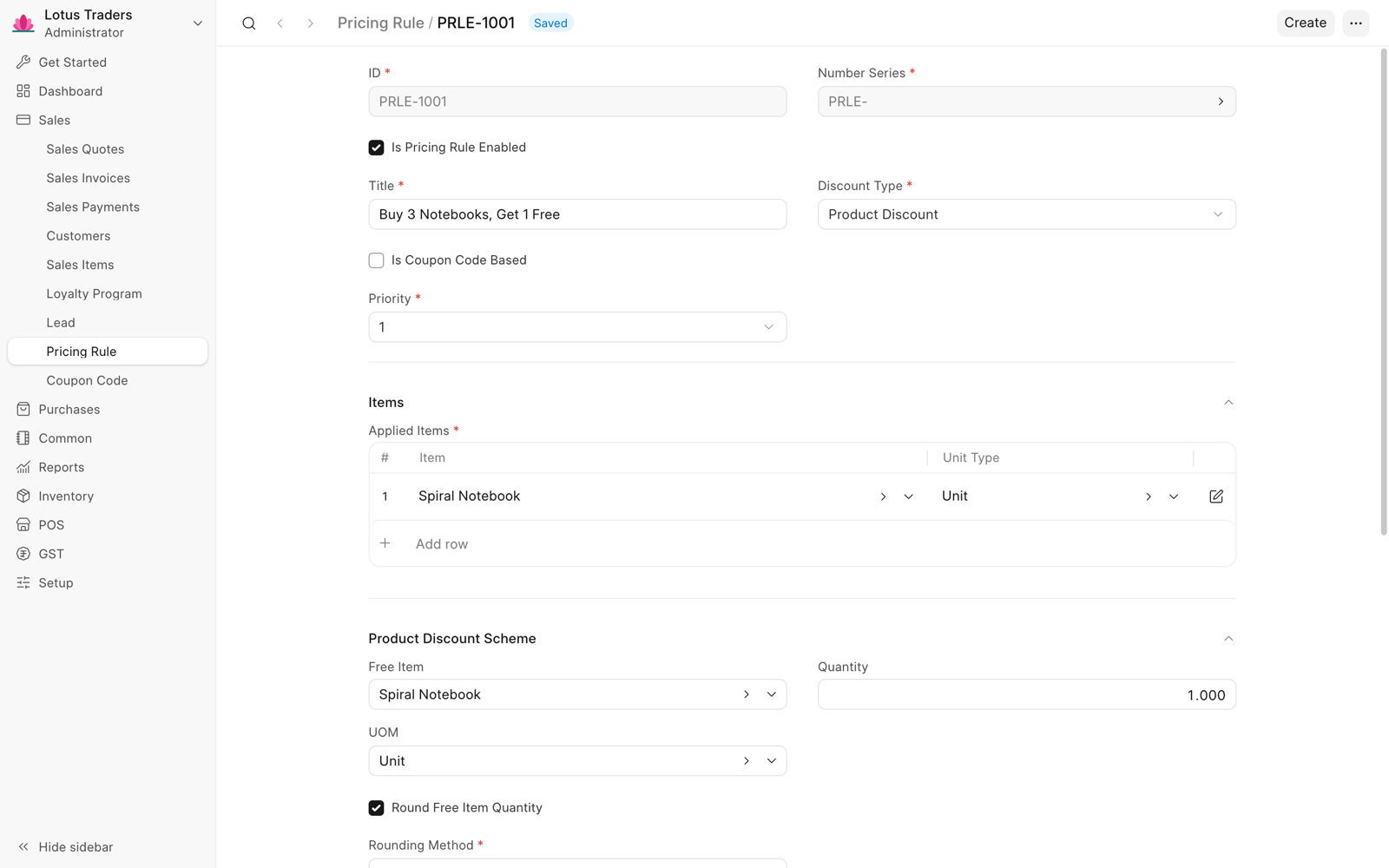Open Sales Invoices in the sidebar
The height and width of the screenshot is (868, 1389).
pyautogui.click(x=108, y=178)
